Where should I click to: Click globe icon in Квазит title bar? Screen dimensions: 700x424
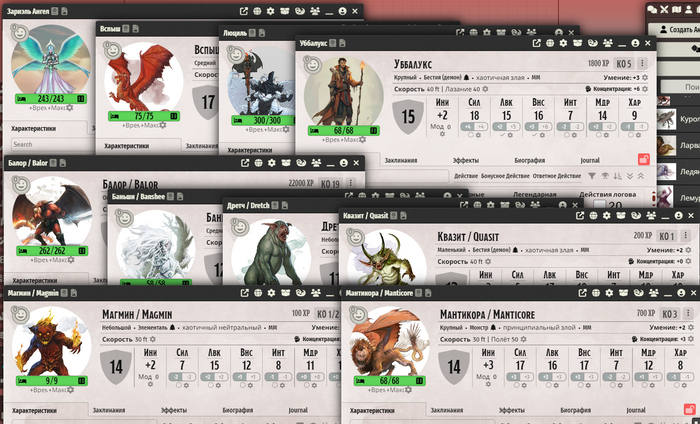coord(593,216)
